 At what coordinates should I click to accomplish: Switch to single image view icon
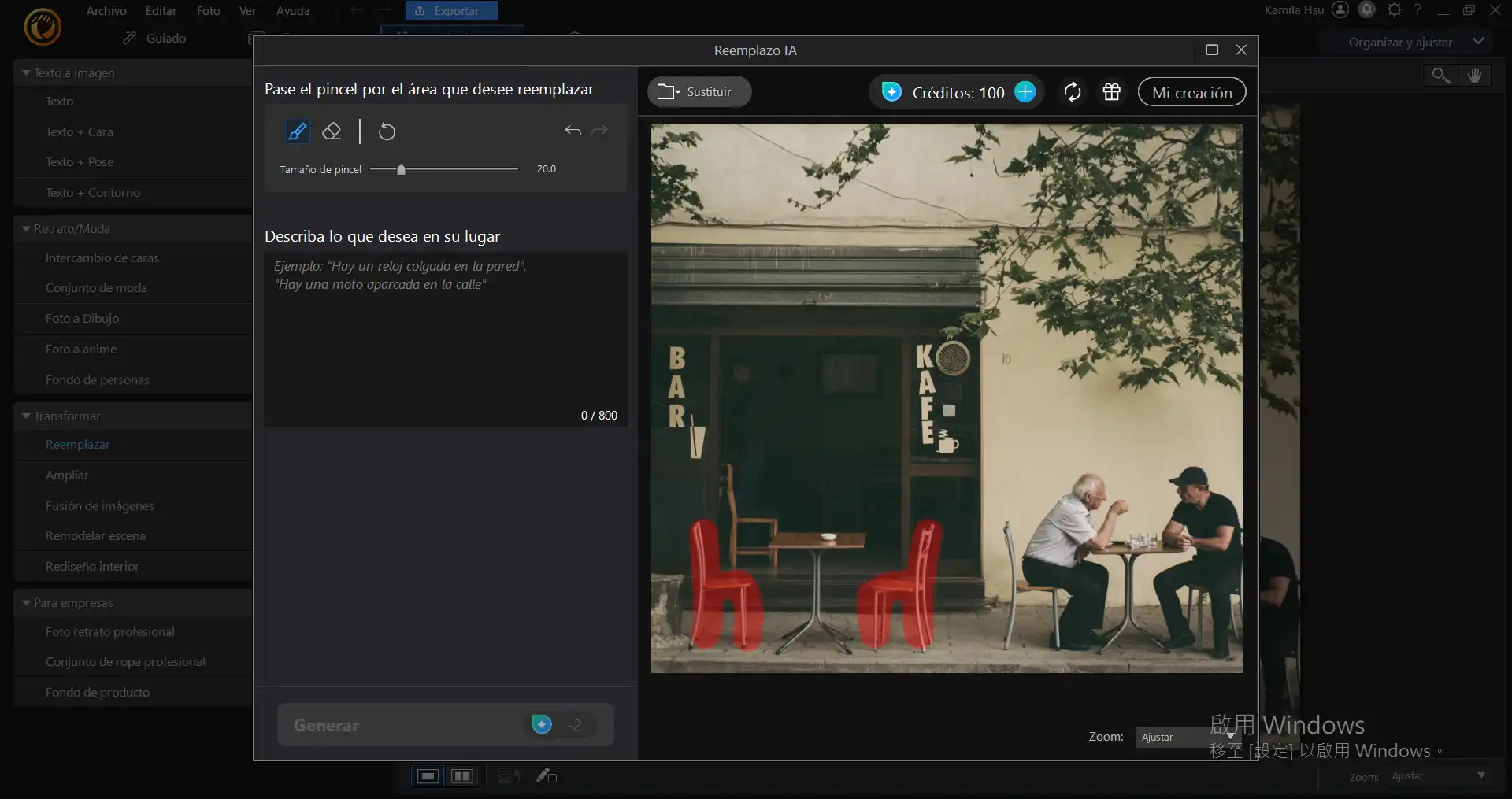pos(428,776)
